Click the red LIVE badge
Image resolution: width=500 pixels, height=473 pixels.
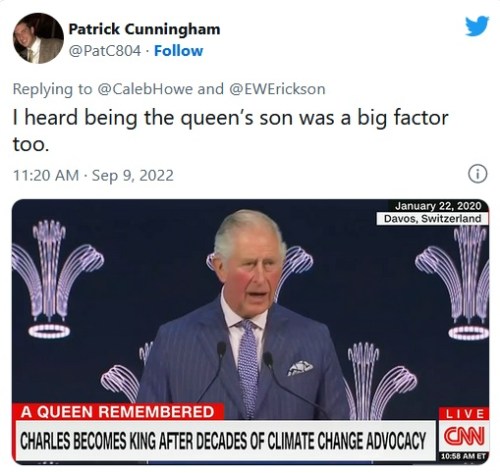(x=465, y=414)
